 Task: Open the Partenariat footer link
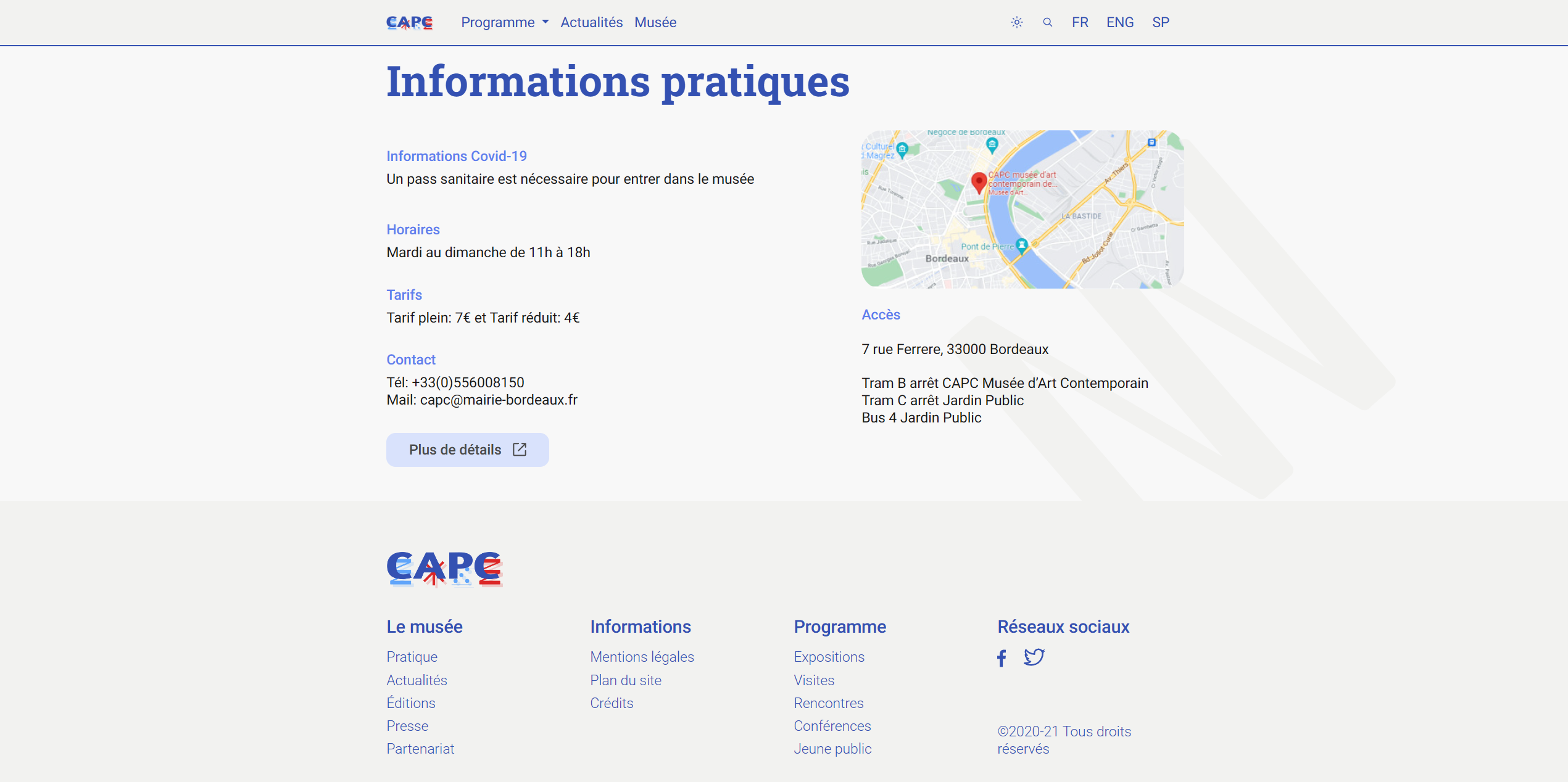tap(420, 749)
